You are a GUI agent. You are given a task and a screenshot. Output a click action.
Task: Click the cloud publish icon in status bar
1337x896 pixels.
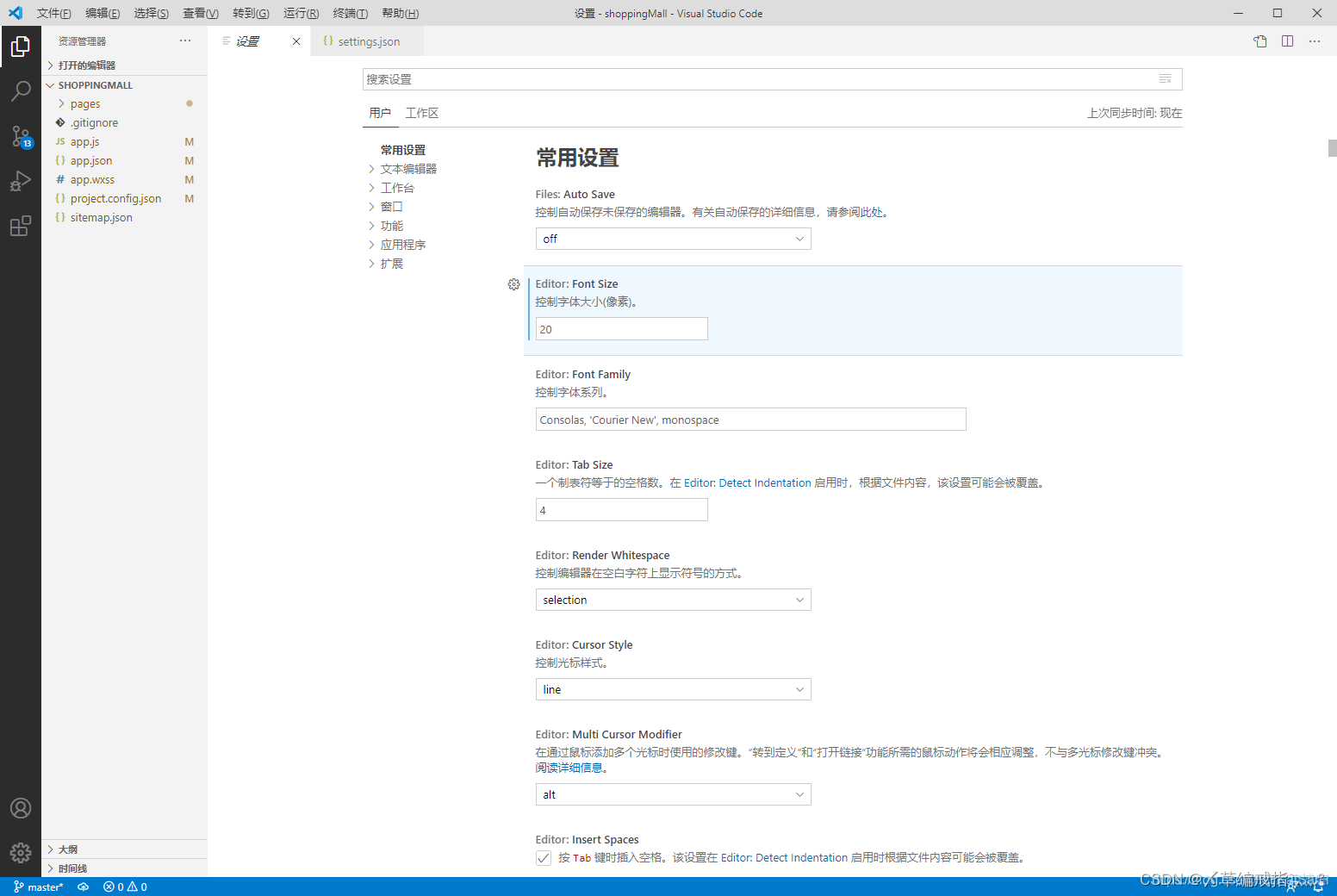[x=84, y=887]
